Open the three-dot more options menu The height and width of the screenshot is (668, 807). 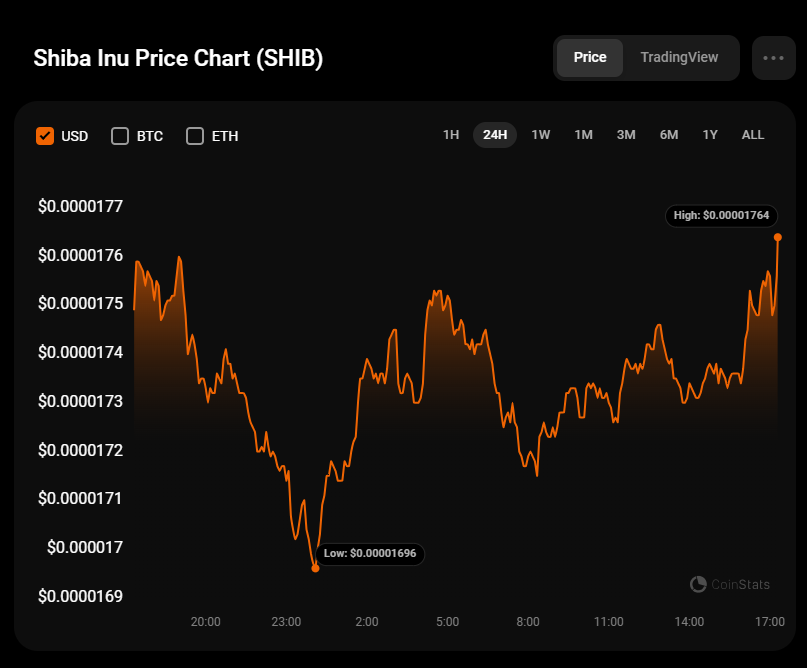[773, 58]
